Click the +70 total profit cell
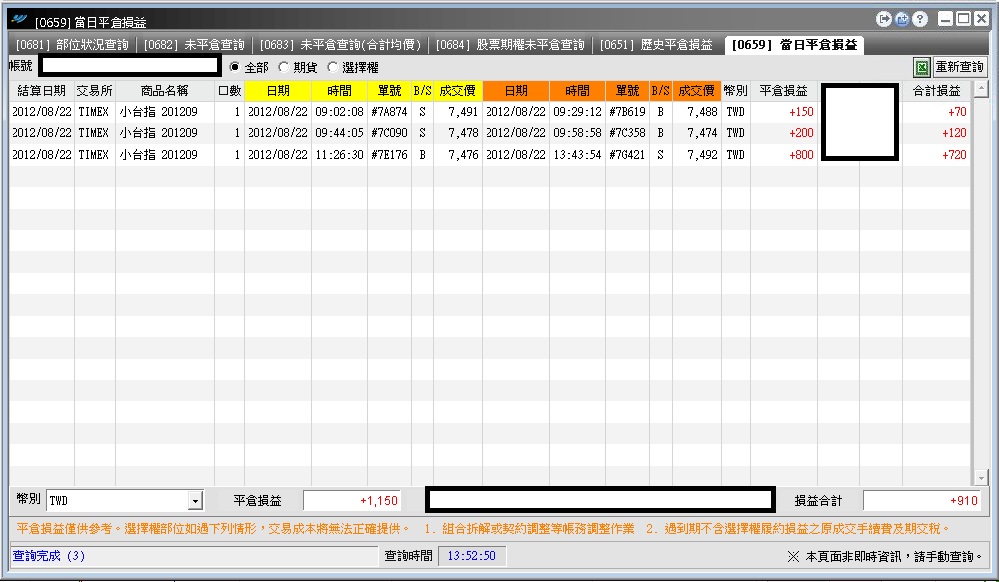Viewport: 999px width, 582px height. tap(937, 112)
